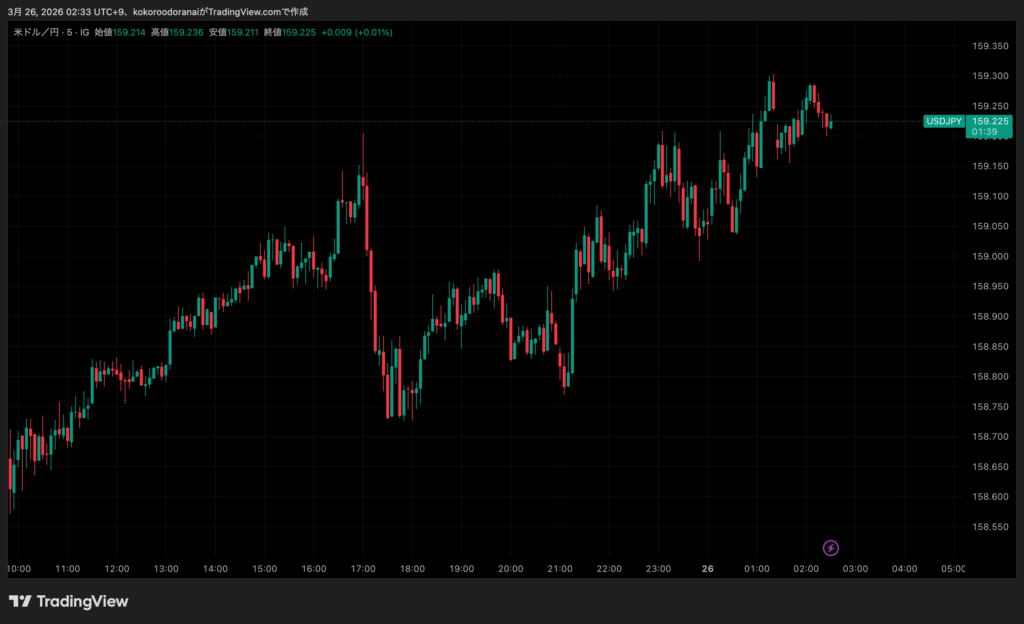Click the 159.000 price scale label
The height and width of the screenshot is (624, 1024).
[989, 256]
